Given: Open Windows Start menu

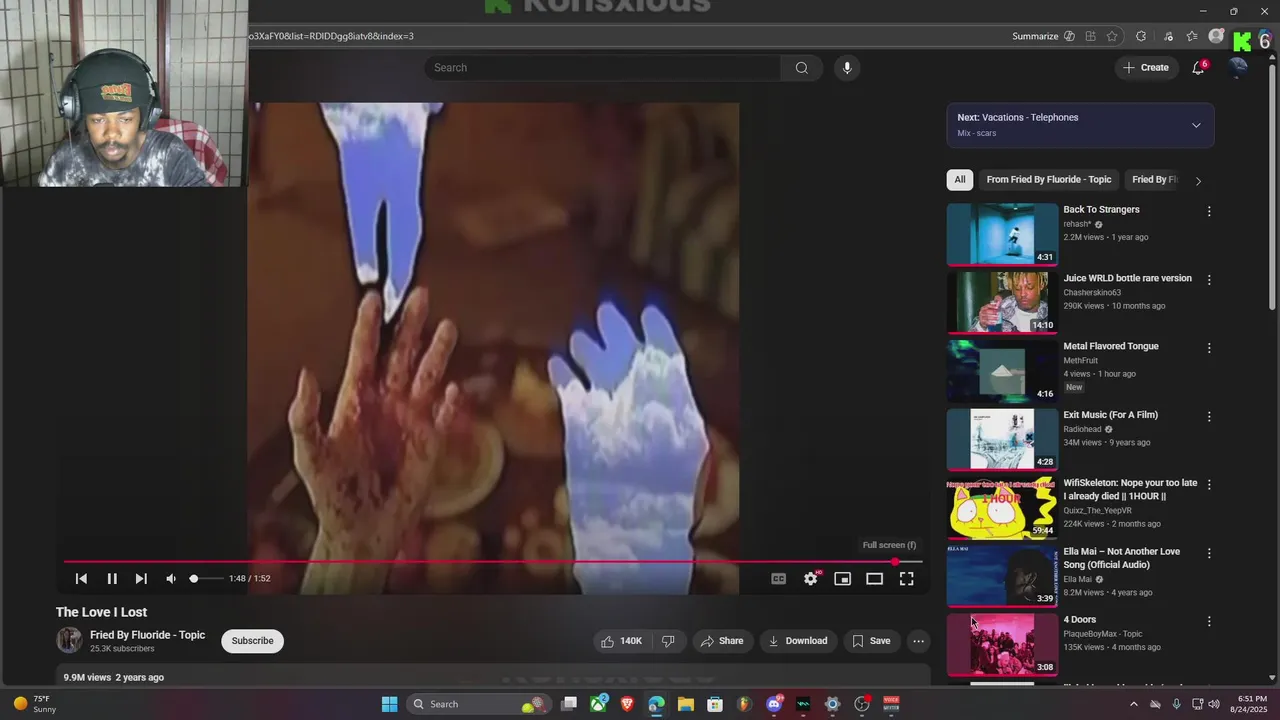Looking at the screenshot, I should click(389, 704).
